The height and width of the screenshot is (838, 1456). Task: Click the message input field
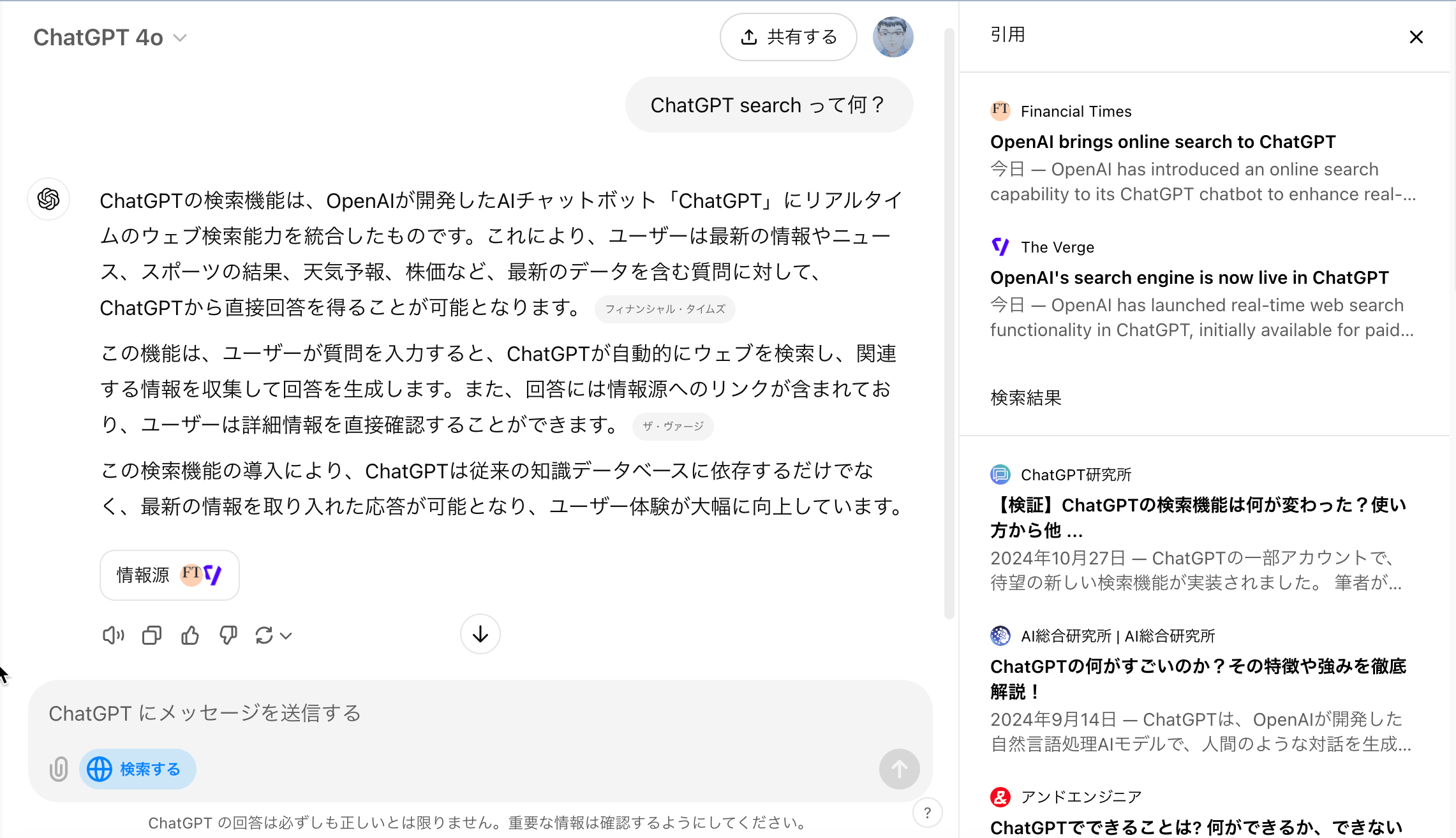tap(479, 713)
